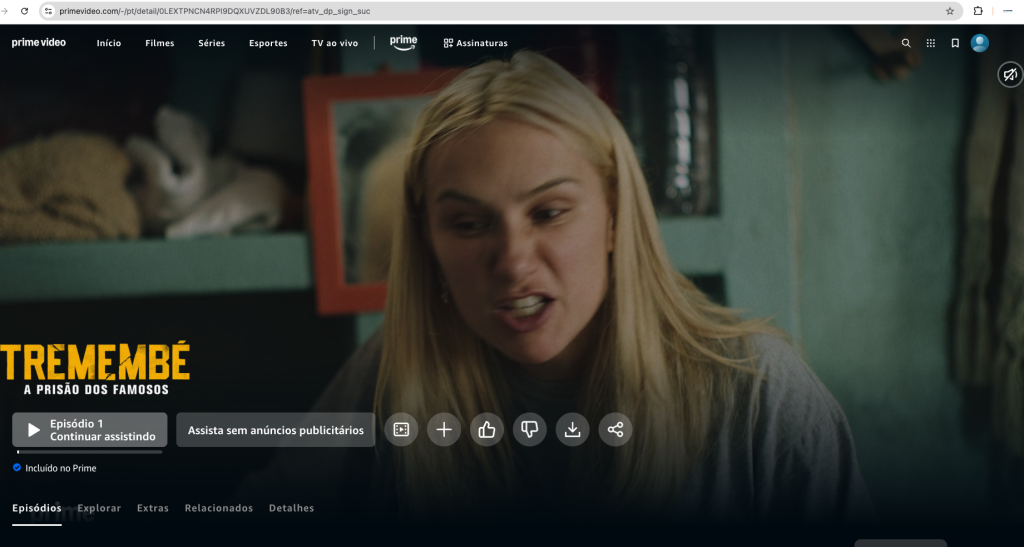Screen dimensions: 1024x547
Task: Open the Séries menu
Action: [211, 43]
